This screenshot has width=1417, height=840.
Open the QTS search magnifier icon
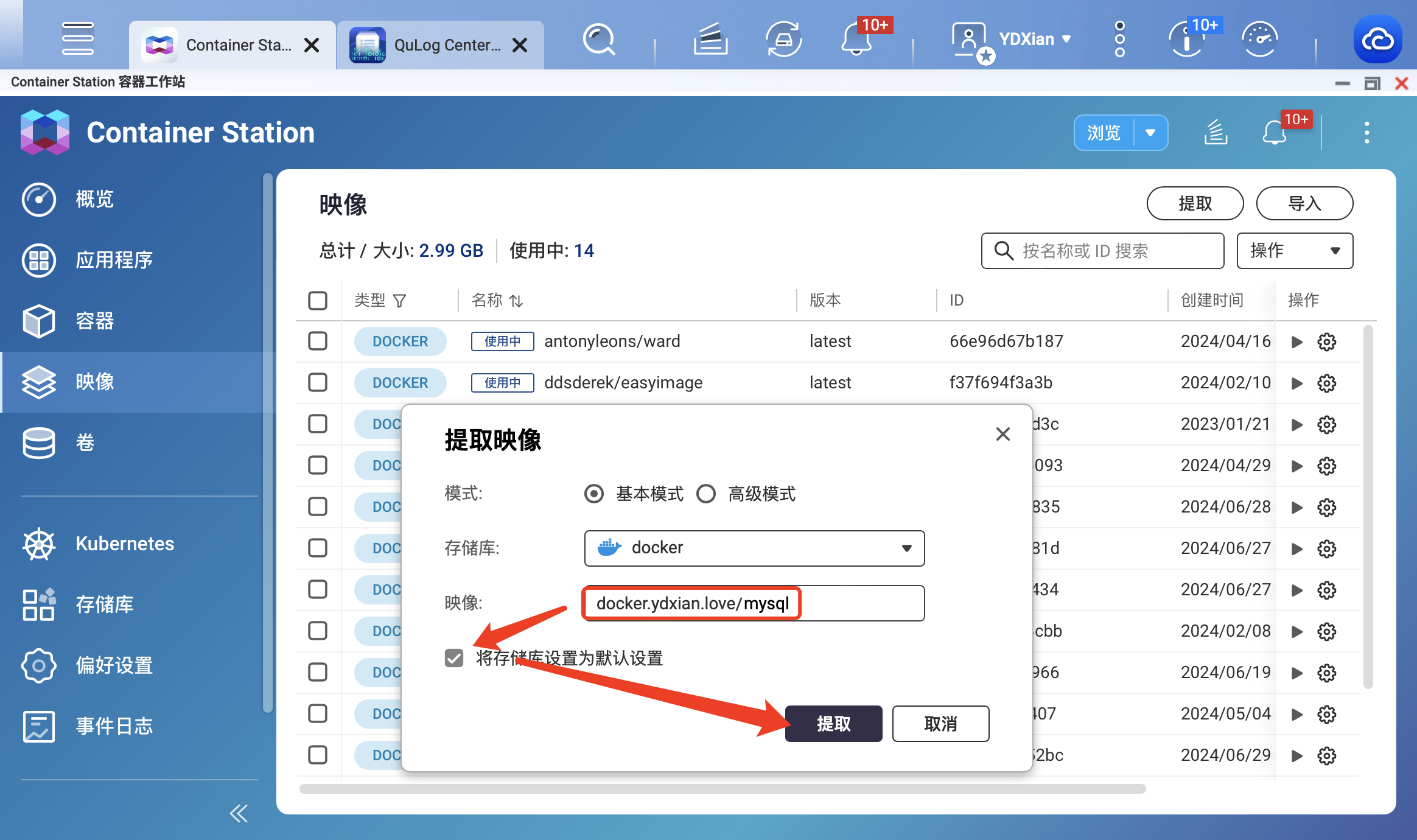(x=600, y=40)
